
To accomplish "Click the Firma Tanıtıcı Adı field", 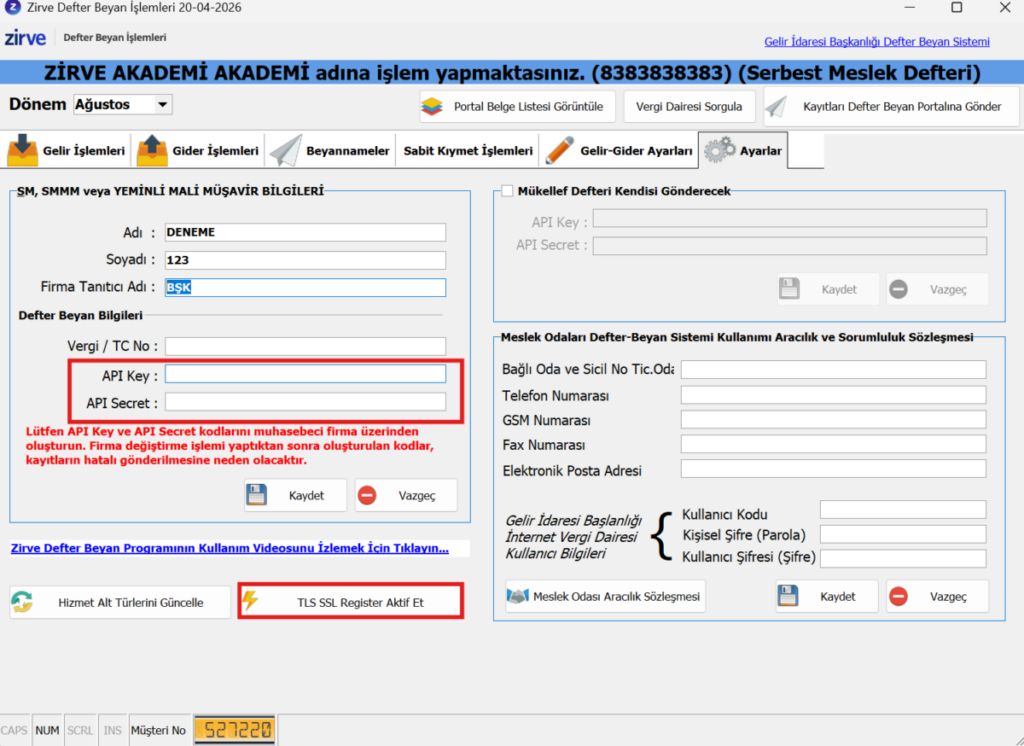I will click(305, 287).
